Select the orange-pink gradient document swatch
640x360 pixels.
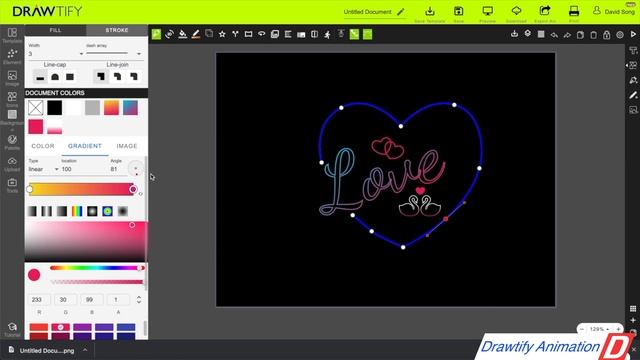111,108
